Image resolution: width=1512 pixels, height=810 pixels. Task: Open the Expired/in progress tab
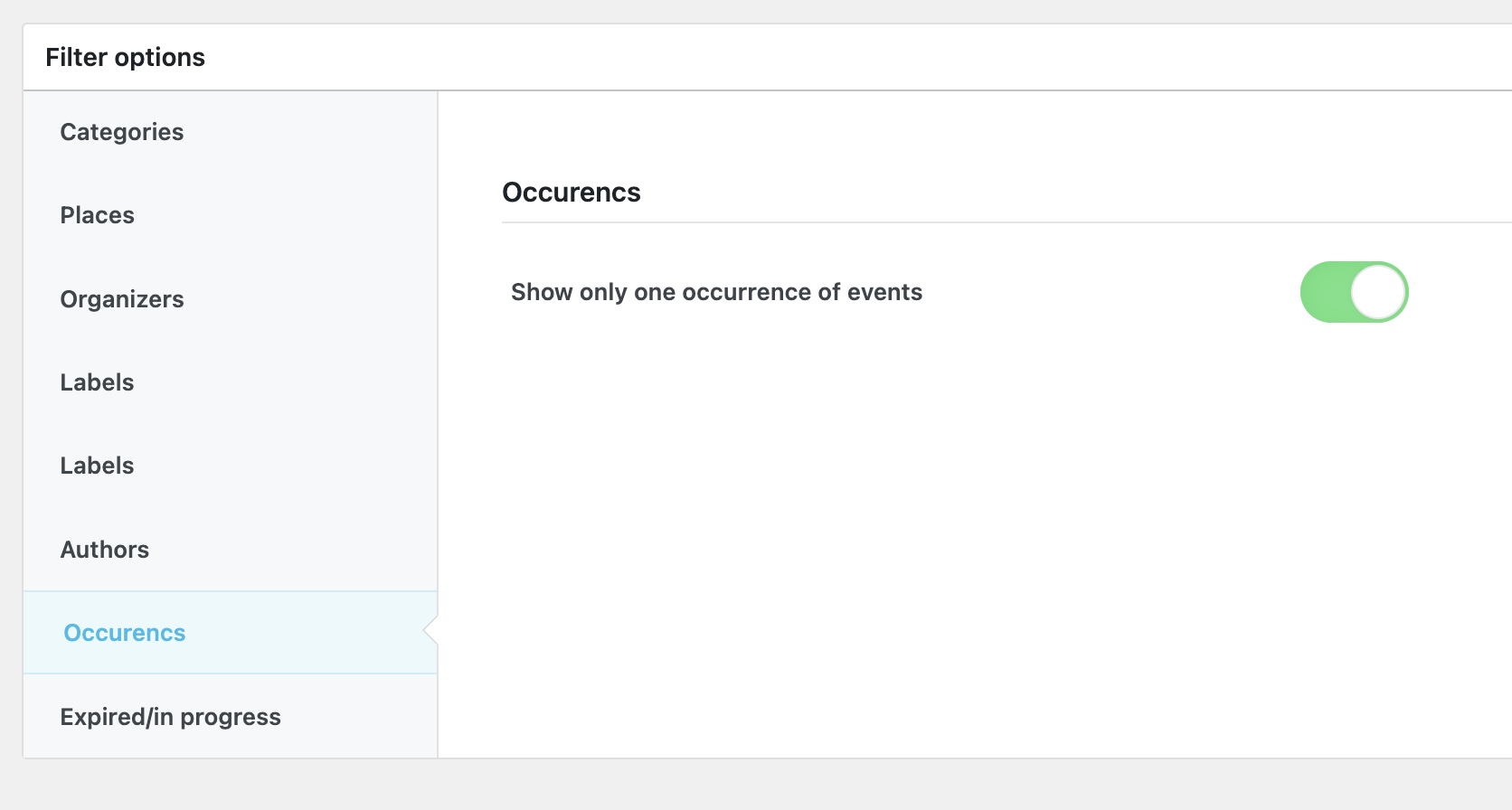231,717
